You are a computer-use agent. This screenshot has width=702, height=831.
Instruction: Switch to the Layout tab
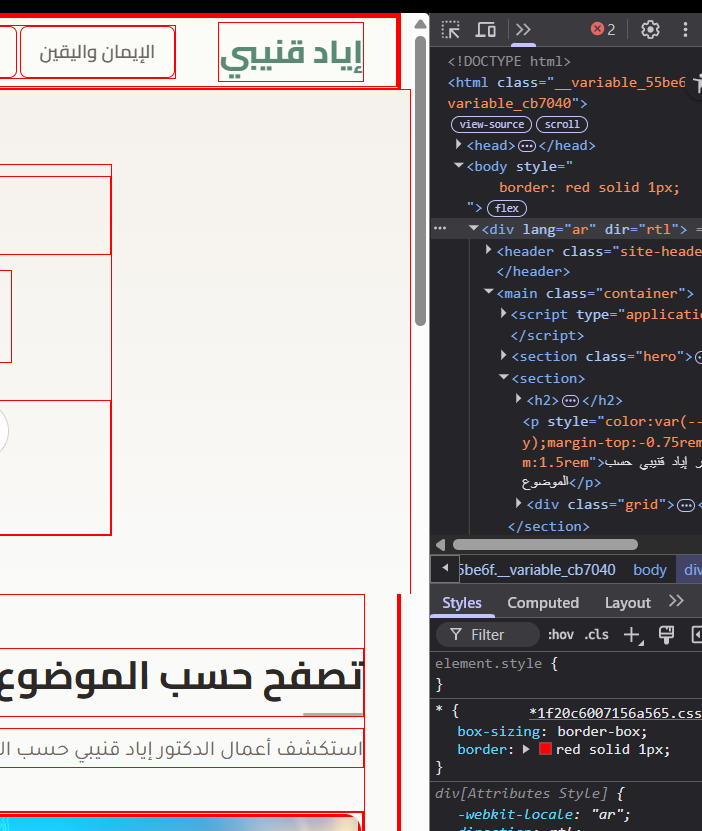click(628, 603)
